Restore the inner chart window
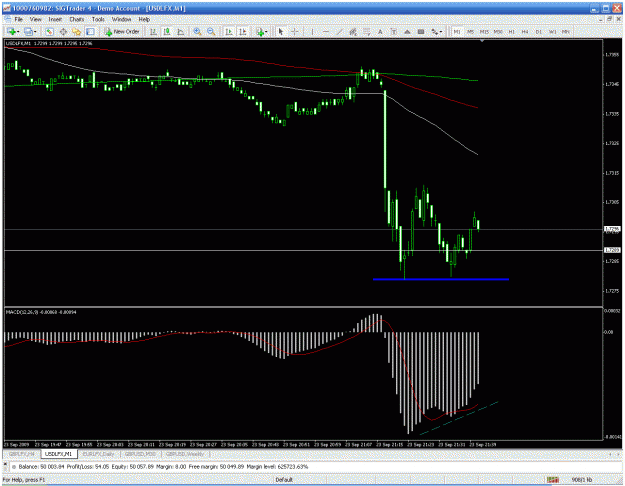The height and width of the screenshot is (486, 625). [610, 19]
